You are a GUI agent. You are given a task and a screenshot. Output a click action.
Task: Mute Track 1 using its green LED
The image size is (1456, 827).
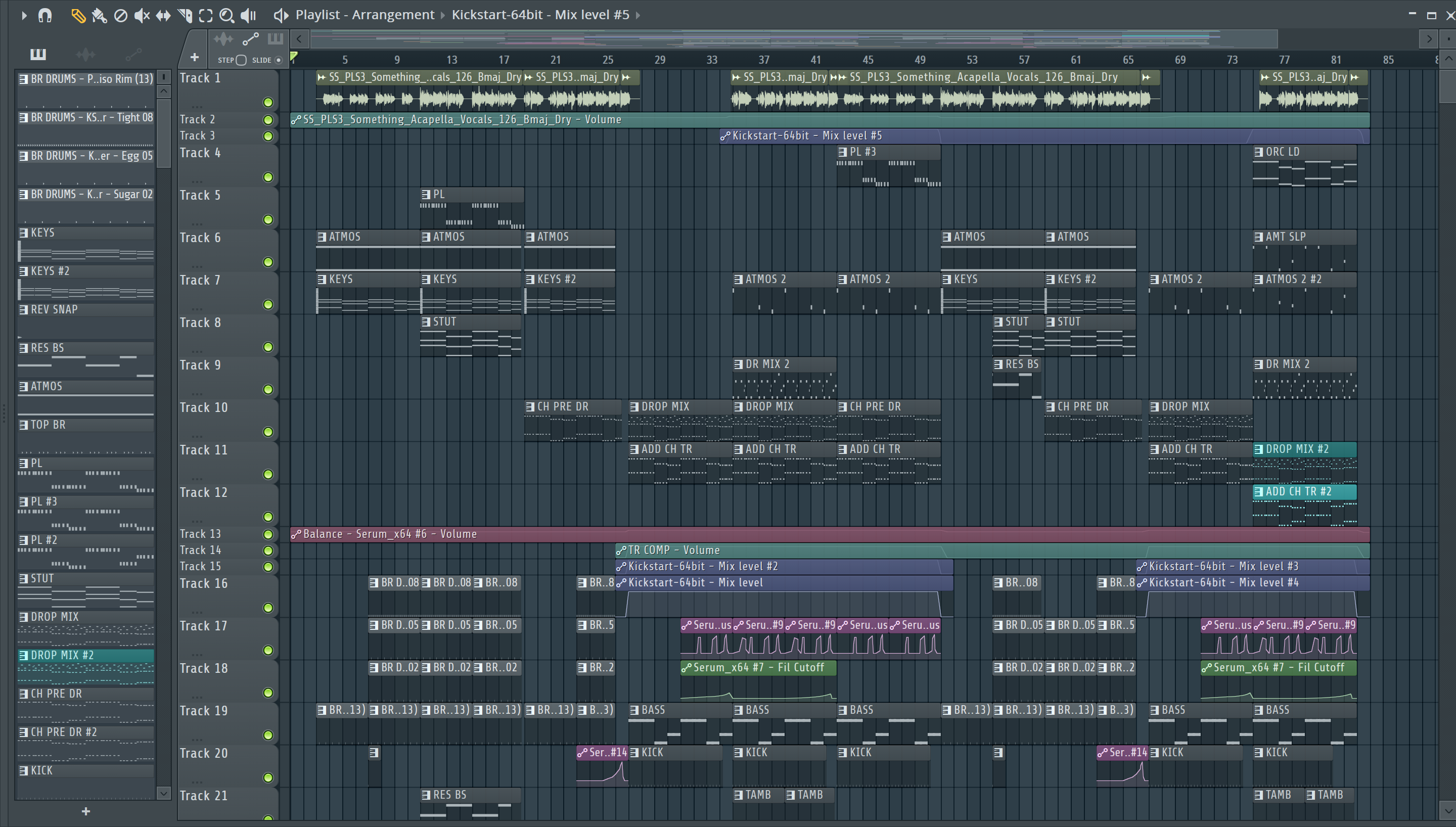coord(268,102)
